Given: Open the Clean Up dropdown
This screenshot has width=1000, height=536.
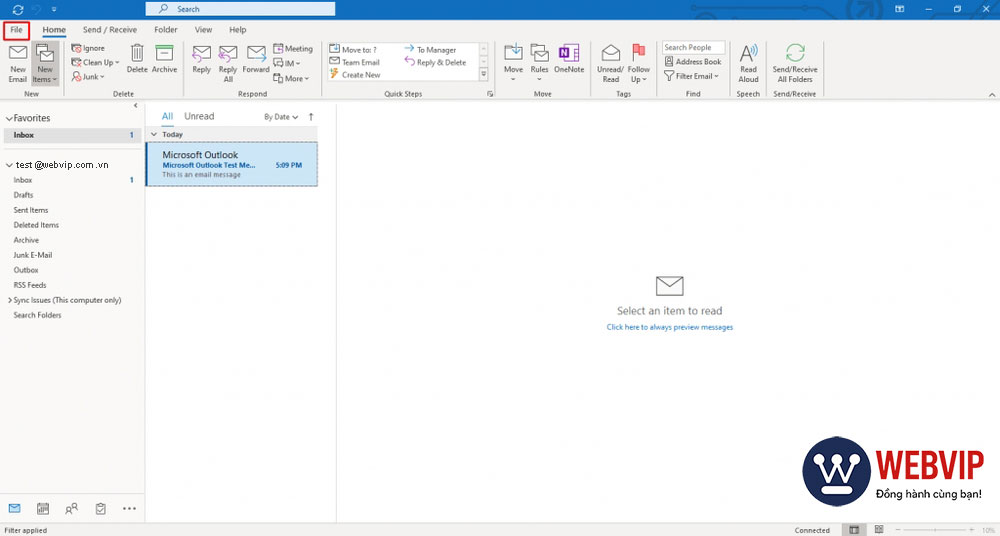Looking at the screenshot, I should [95, 63].
